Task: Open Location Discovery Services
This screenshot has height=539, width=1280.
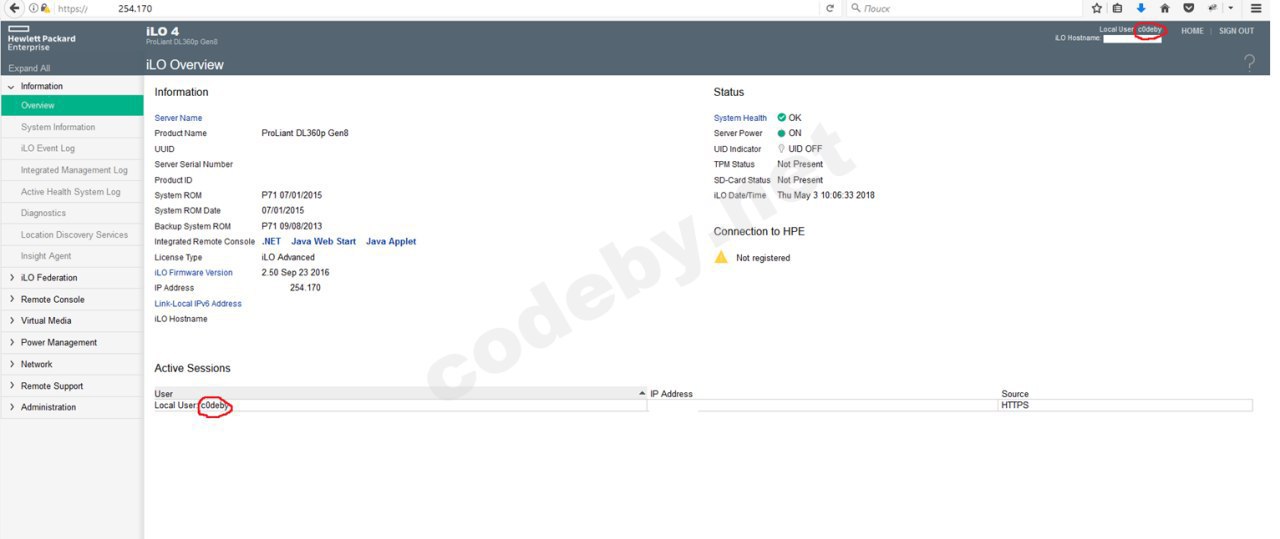Action: pyautogui.click(x=72, y=234)
